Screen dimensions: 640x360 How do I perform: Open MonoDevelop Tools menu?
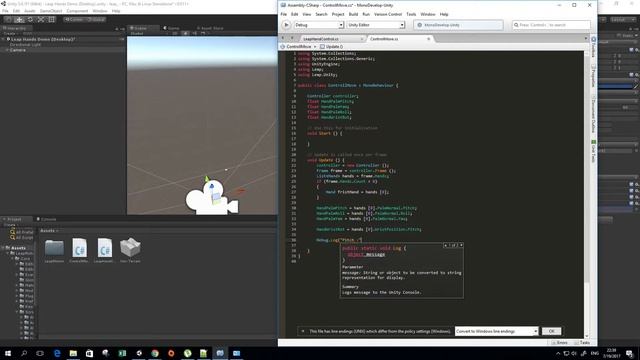tap(411, 14)
